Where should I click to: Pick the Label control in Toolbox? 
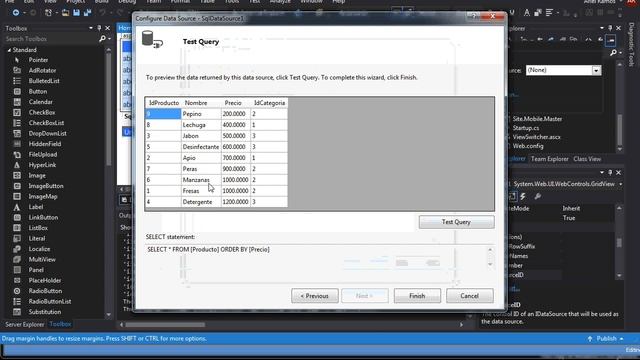(36, 207)
